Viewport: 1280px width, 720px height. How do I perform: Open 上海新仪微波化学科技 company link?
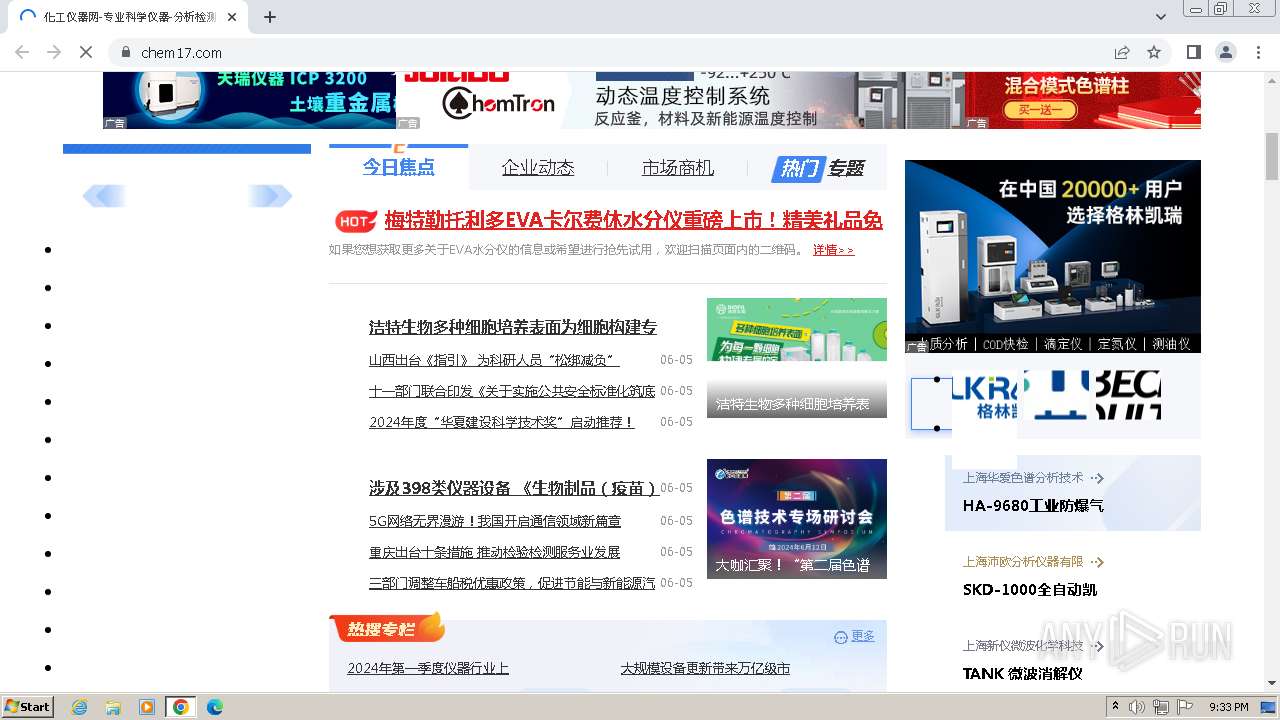1023,646
